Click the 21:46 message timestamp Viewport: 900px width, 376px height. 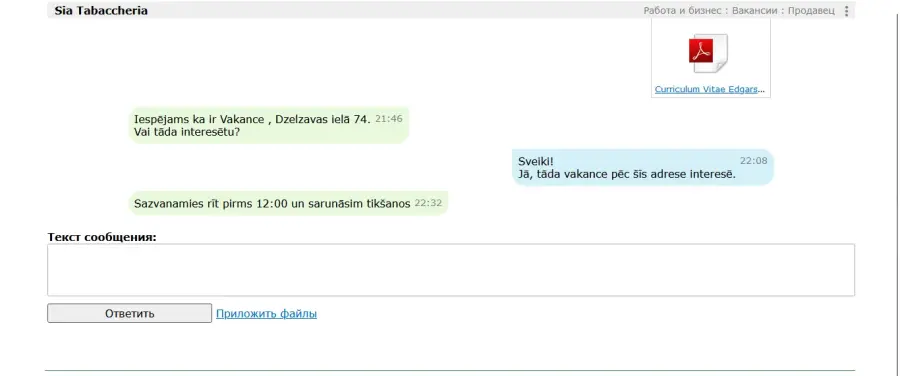pos(389,119)
